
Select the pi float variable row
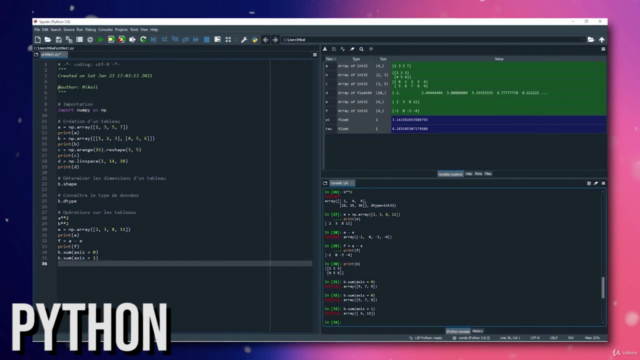[465, 120]
